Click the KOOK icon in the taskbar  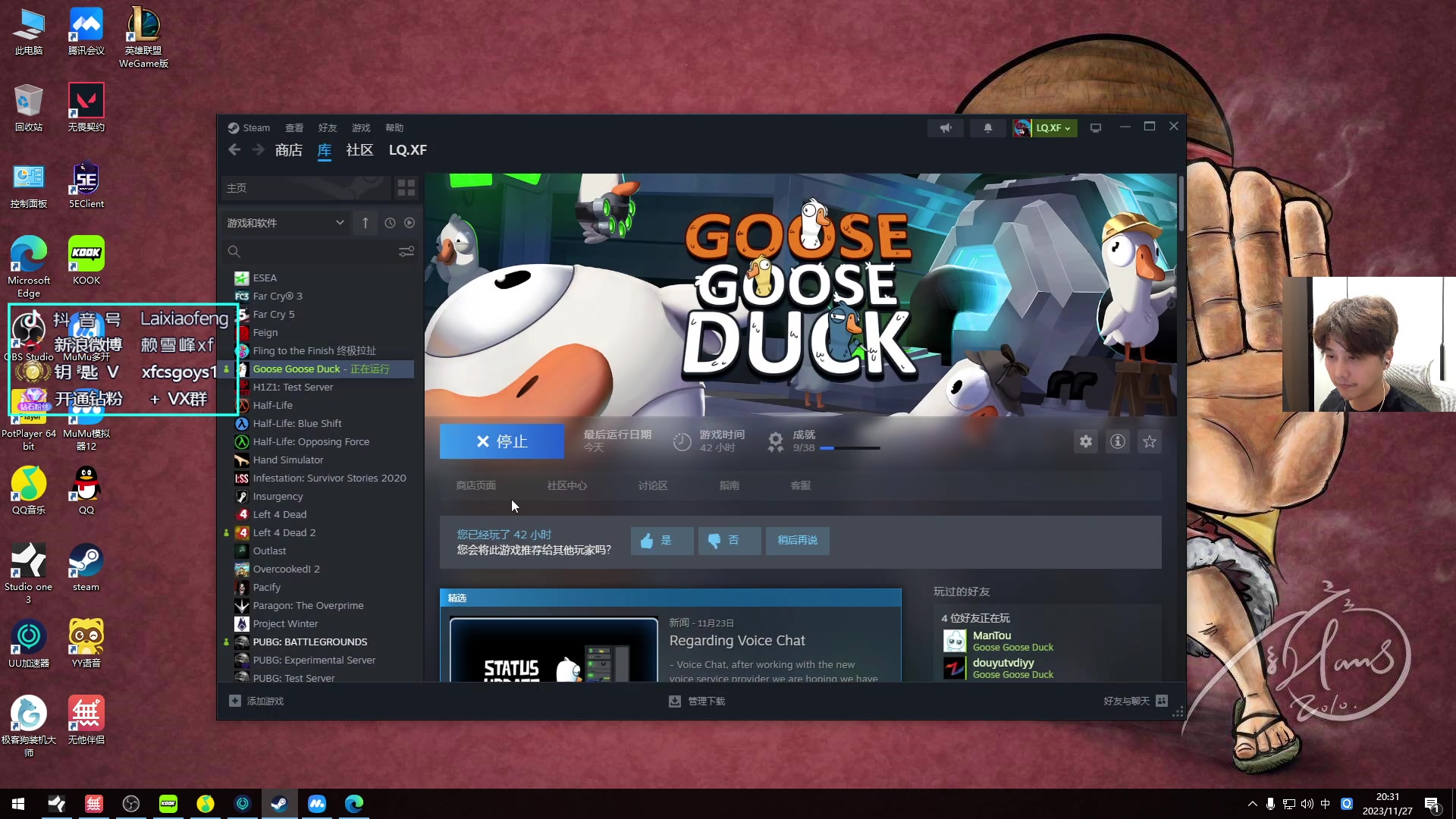[168, 804]
